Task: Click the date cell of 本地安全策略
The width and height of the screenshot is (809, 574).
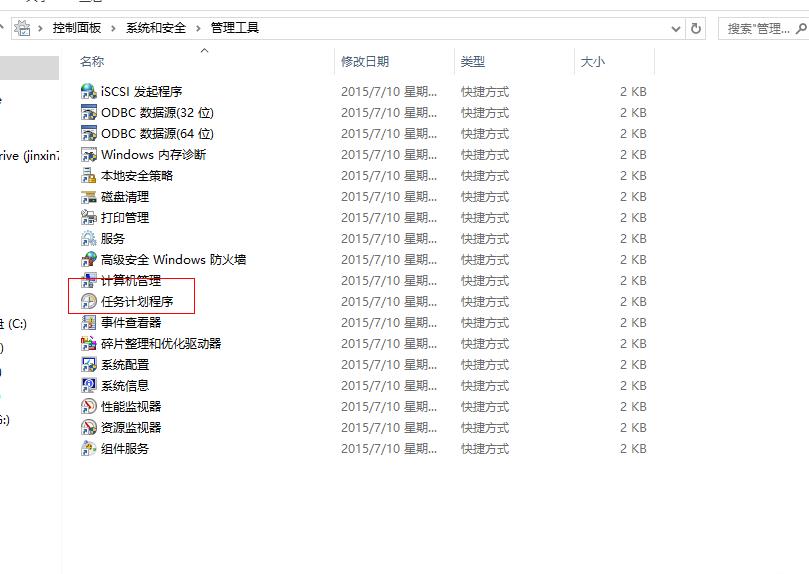Action: pos(389,176)
